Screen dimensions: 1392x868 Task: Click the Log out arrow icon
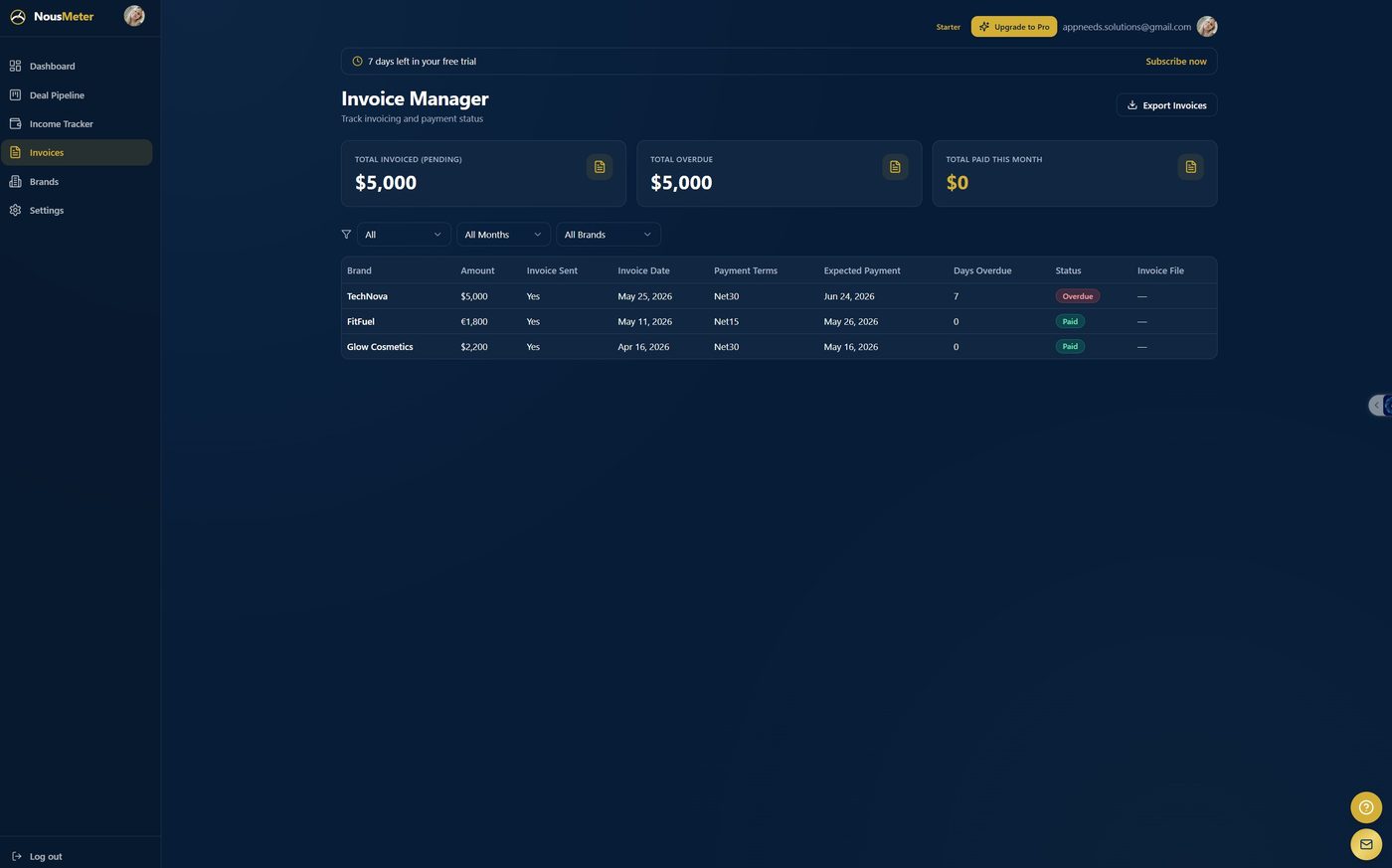tap(16, 856)
